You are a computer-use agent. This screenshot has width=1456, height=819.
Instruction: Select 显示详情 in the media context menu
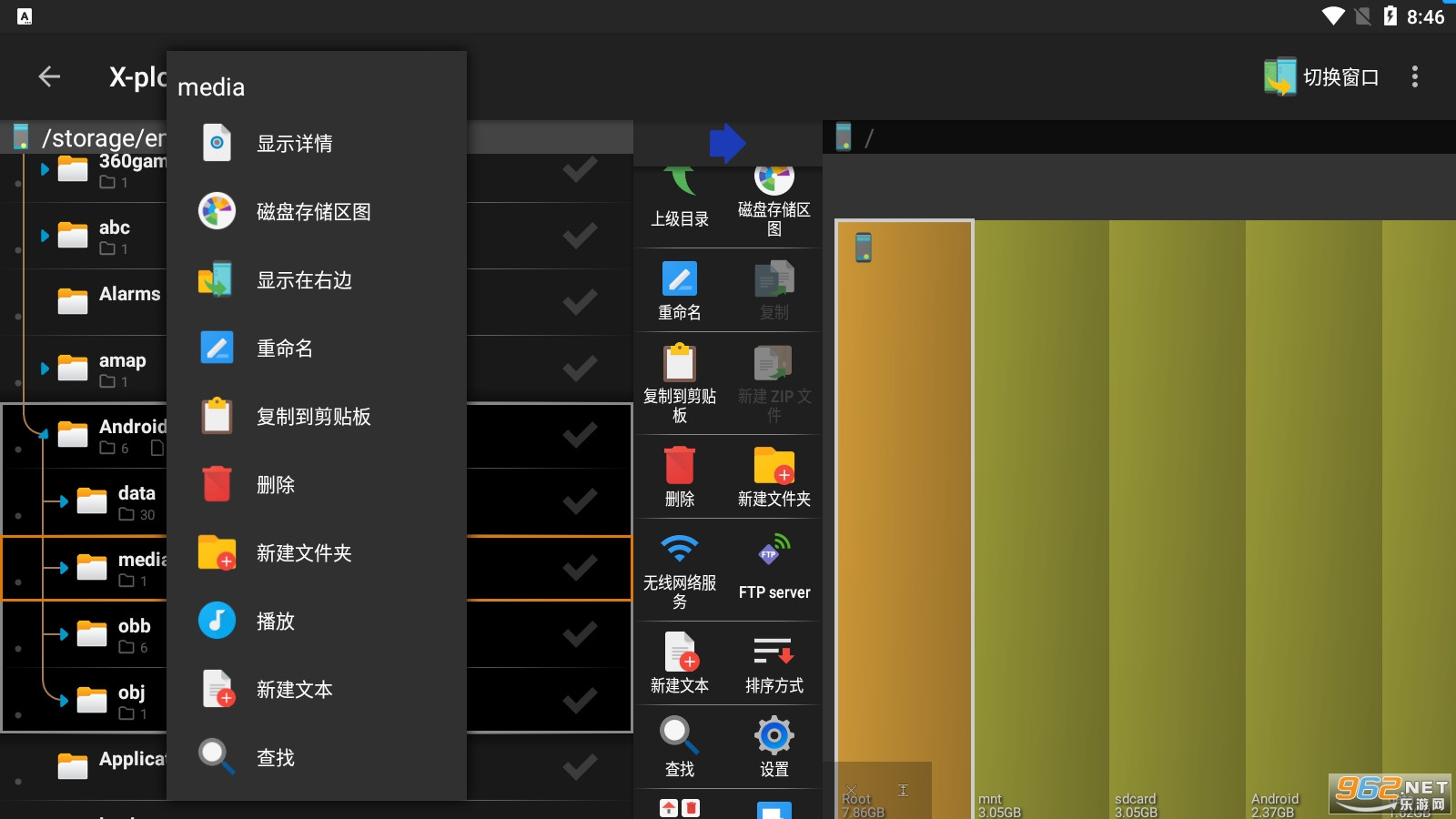(317, 144)
